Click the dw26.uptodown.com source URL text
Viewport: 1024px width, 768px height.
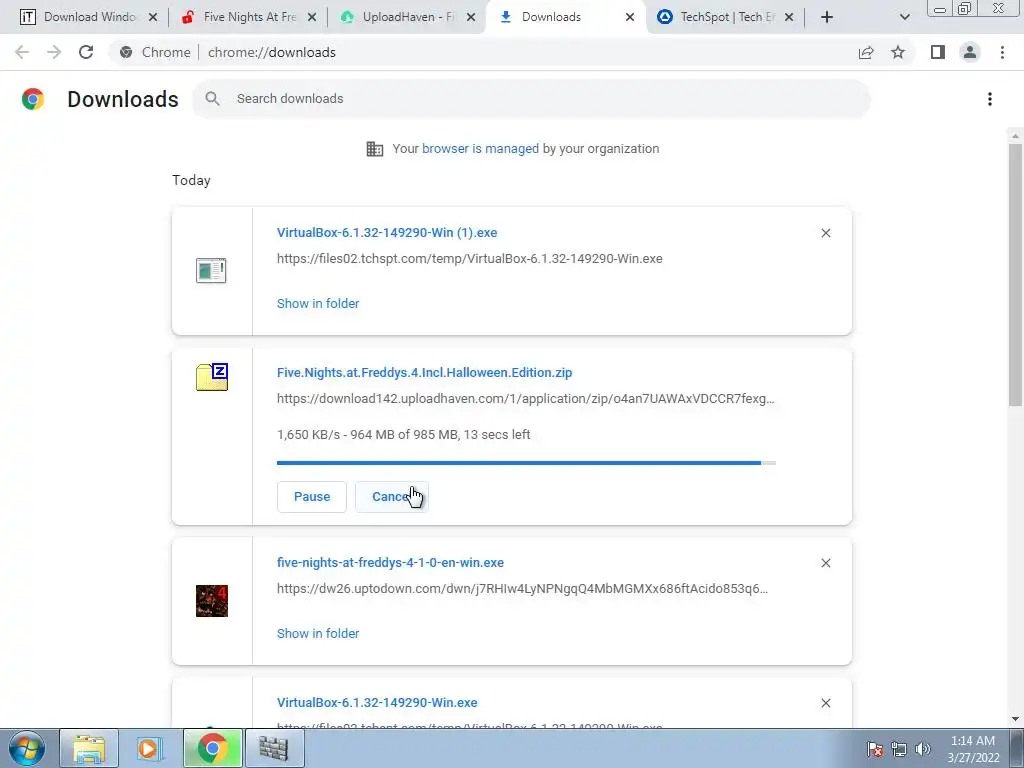tap(522, 588)
